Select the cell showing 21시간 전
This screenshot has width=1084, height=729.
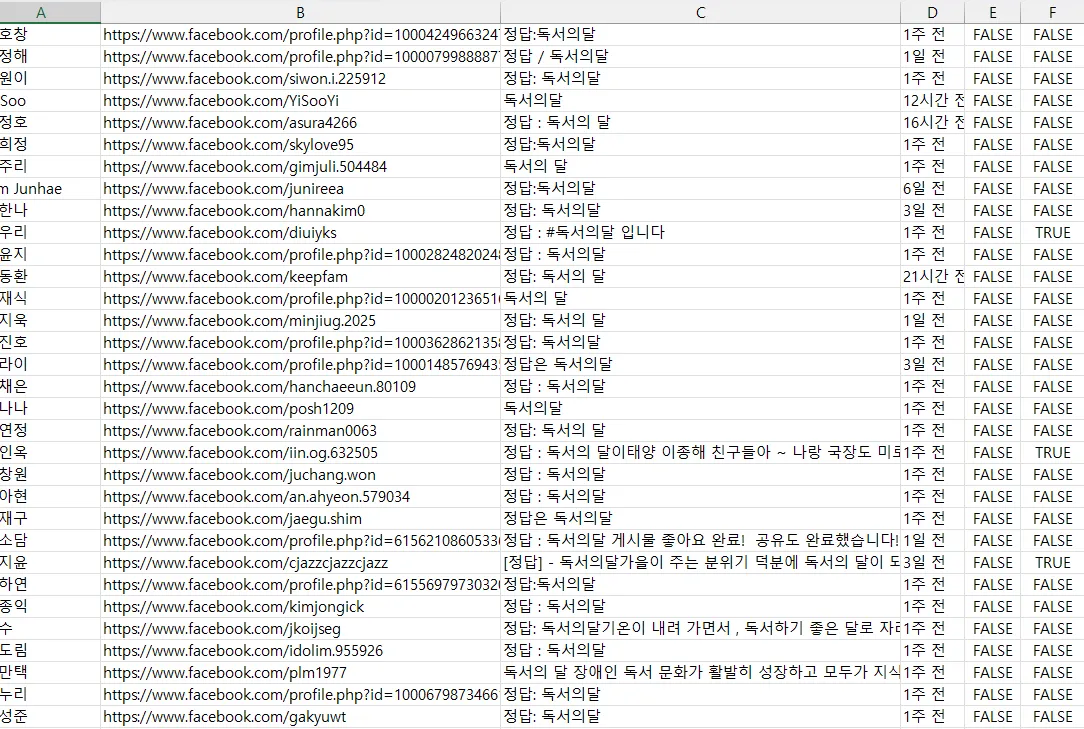click(931, 276)
